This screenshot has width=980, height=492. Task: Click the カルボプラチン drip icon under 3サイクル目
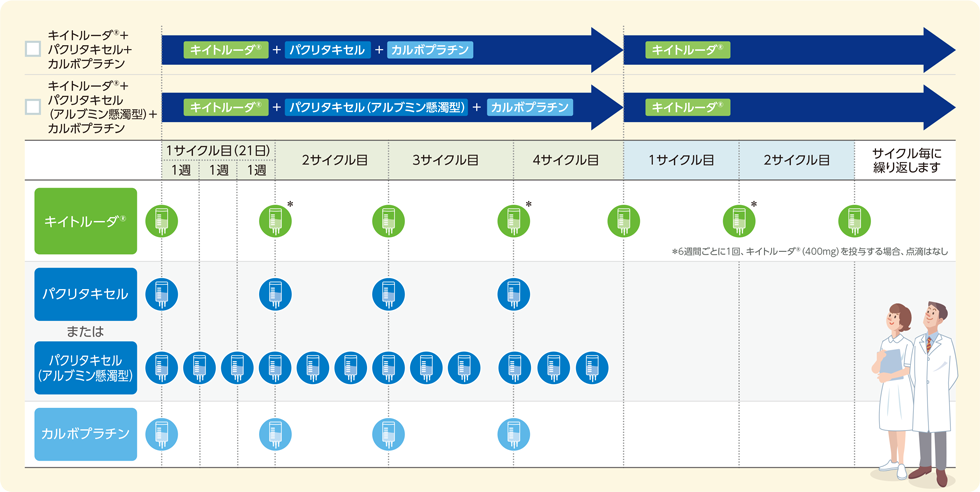pyautogui.click(x=388, y=434)
